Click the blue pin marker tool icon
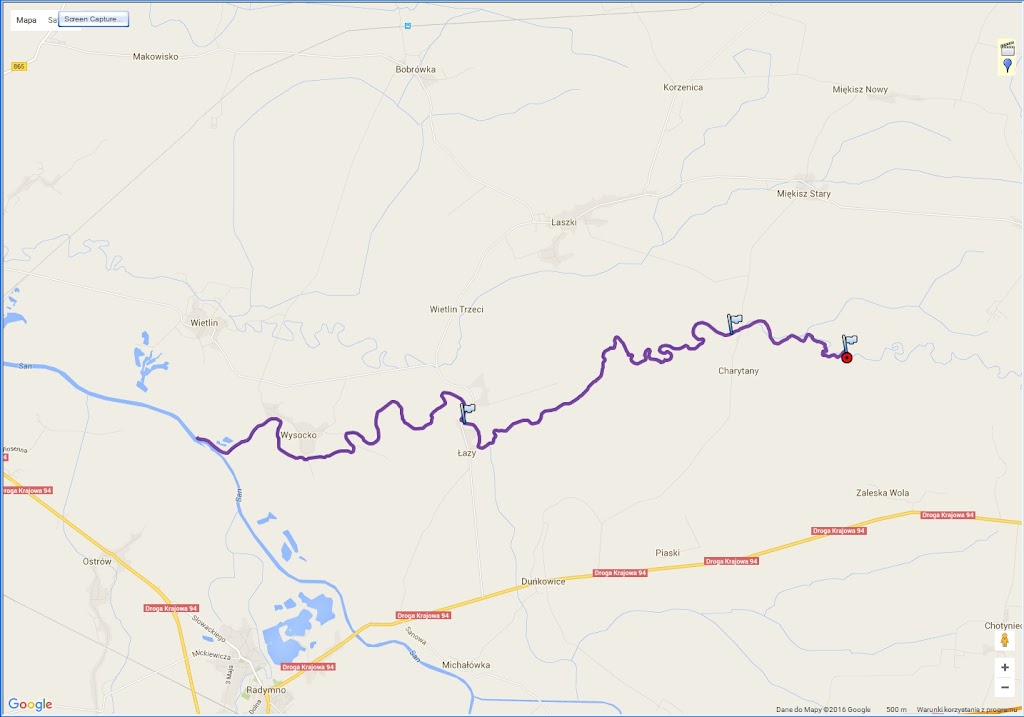Screen dimensions: 1024x717 [x=1007, y=65]
